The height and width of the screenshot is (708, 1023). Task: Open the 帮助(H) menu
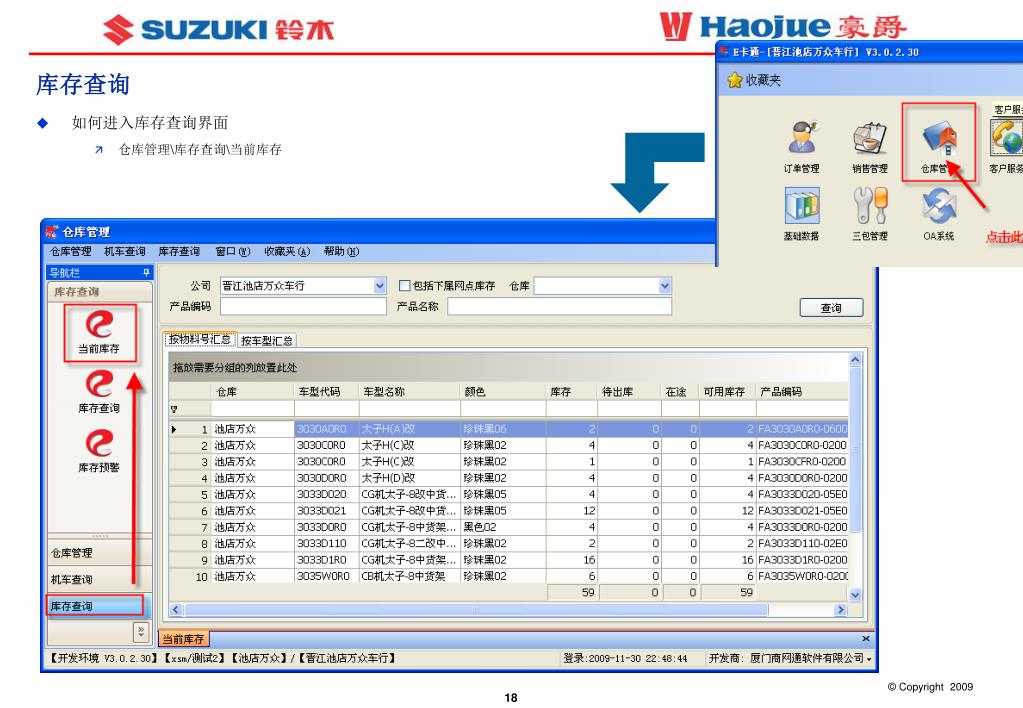coord(341,251)
